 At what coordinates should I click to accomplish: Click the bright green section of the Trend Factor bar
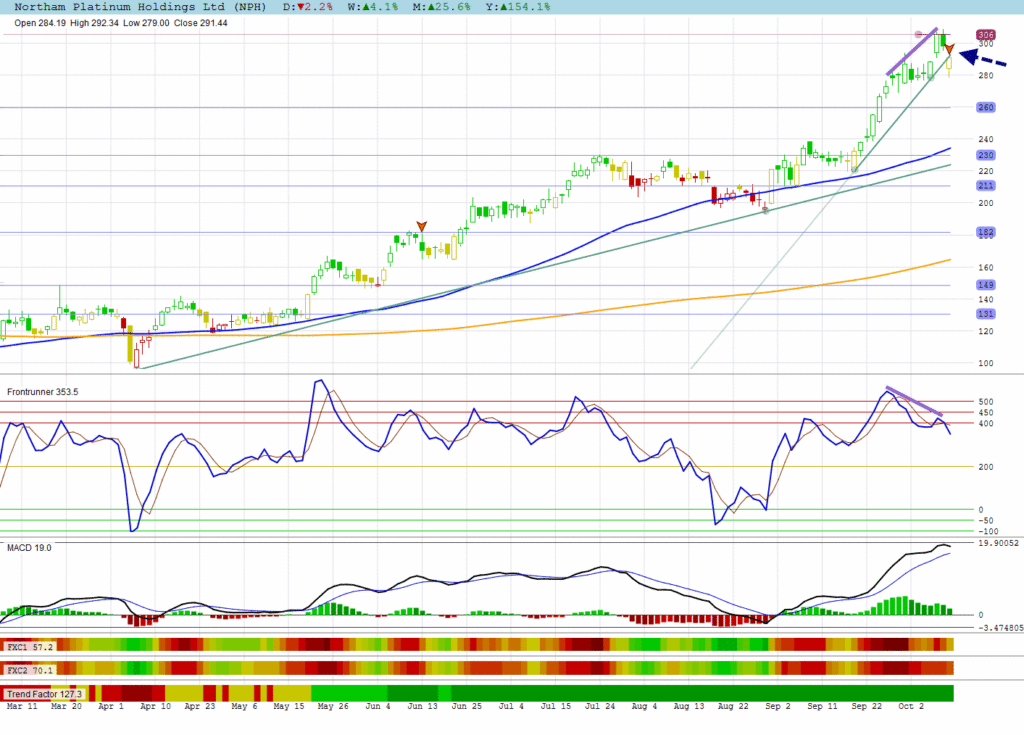pyautogui.click(x=349, y=693)
